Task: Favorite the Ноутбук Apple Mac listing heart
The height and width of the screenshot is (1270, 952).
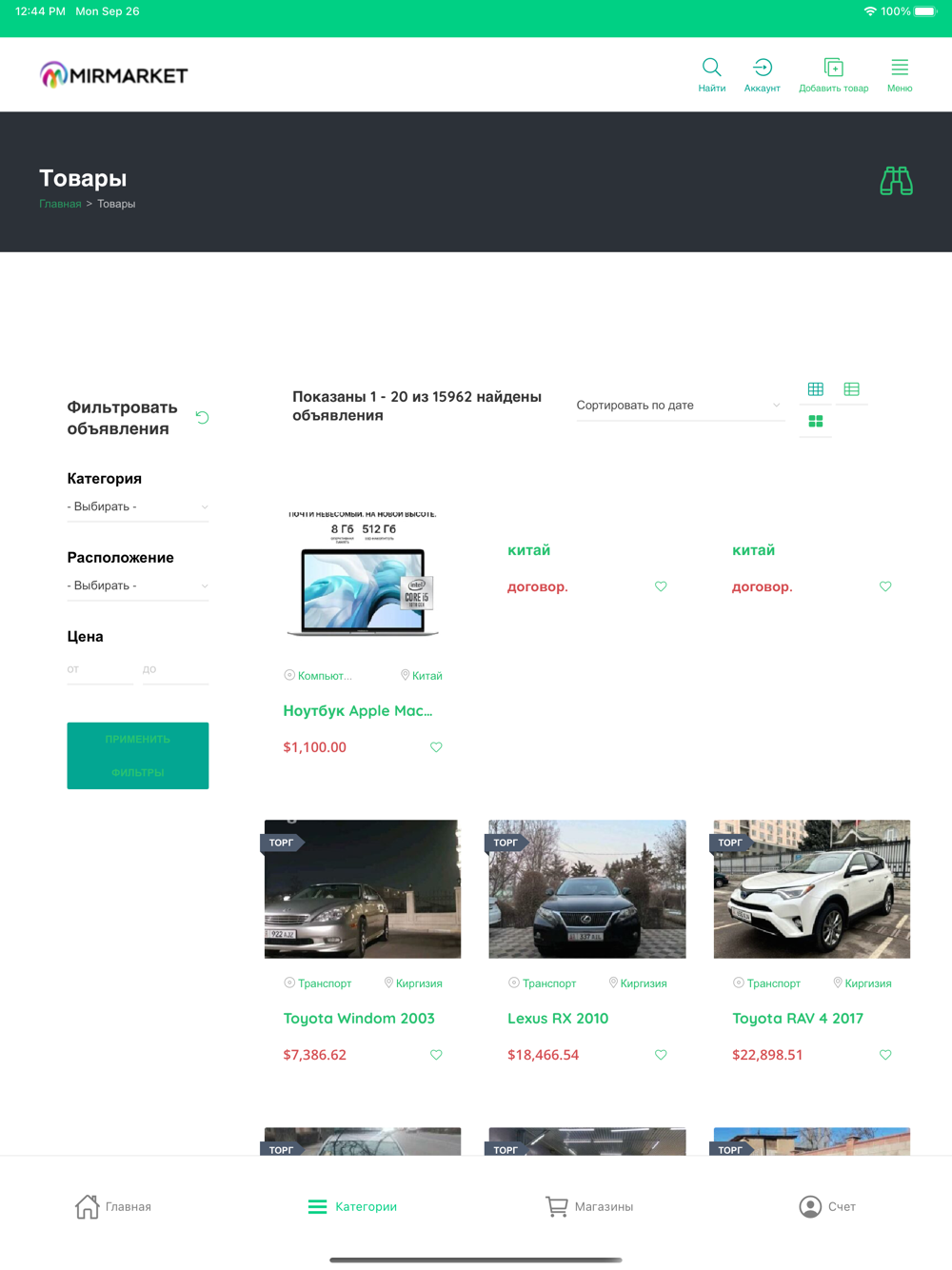Action: 436,747
